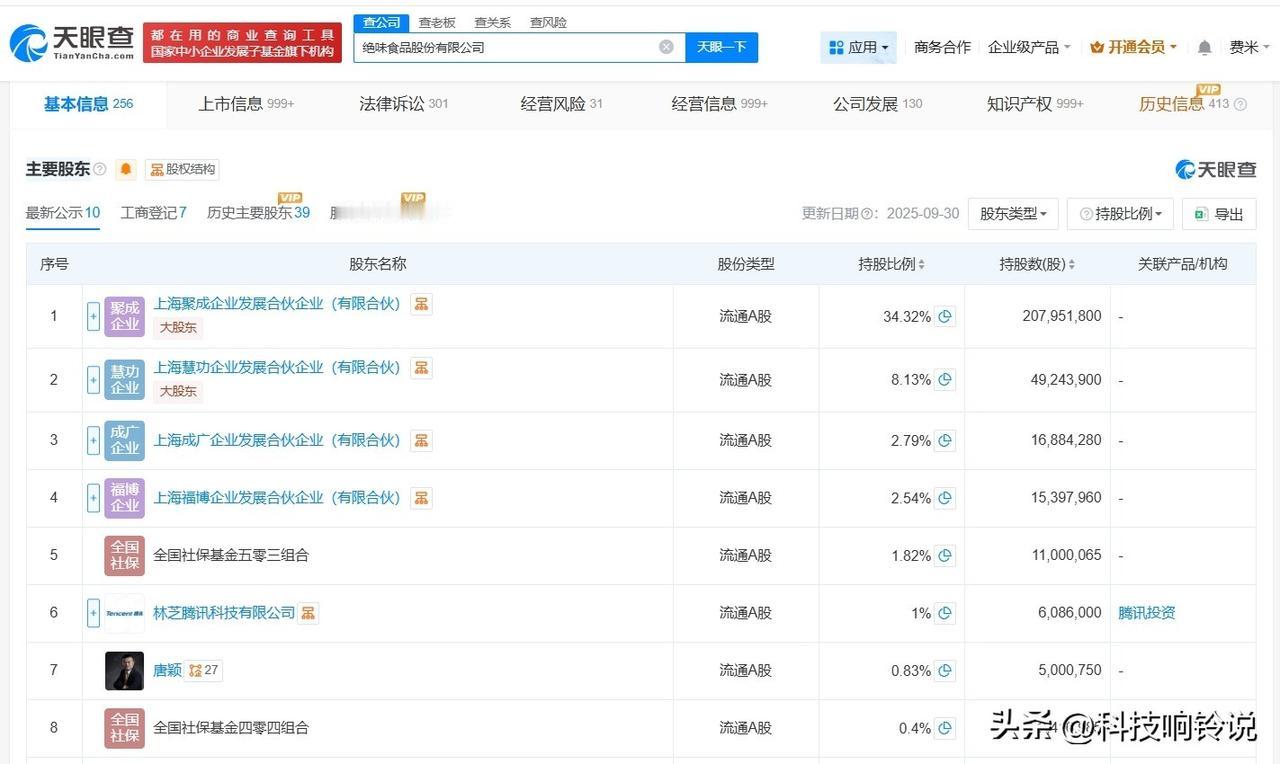Viewport: 1280px width, 764px height.
Task: Sort table by the 持股比例 column header
Action: coord(891,264)
